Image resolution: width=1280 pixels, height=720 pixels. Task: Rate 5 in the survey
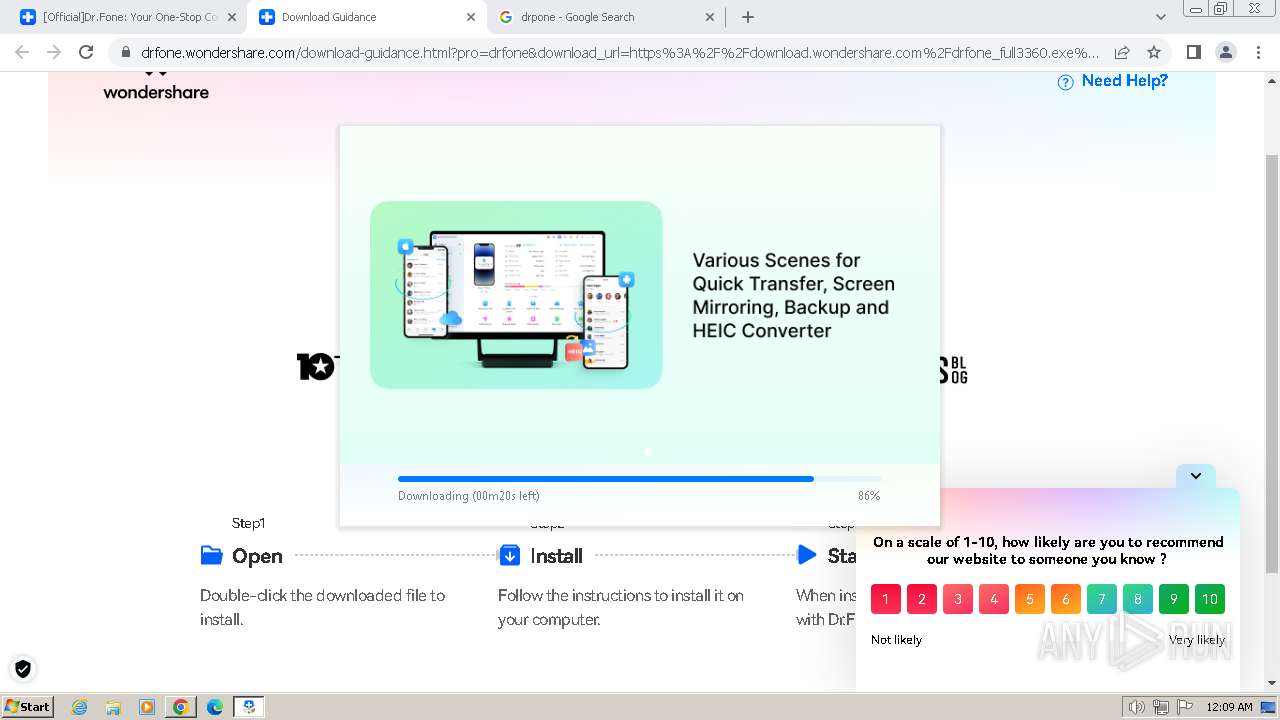coord(1030,599)
